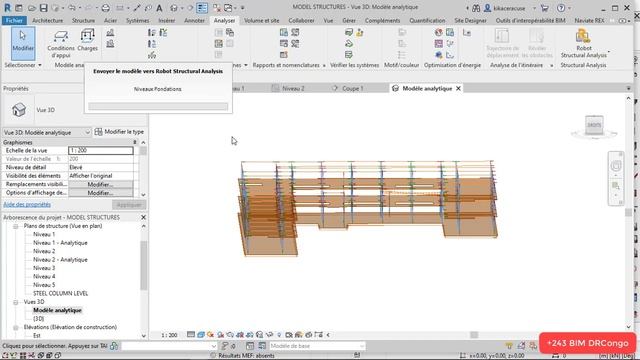Toggle the worksets icon in the status bar

(x=114, y=346)
